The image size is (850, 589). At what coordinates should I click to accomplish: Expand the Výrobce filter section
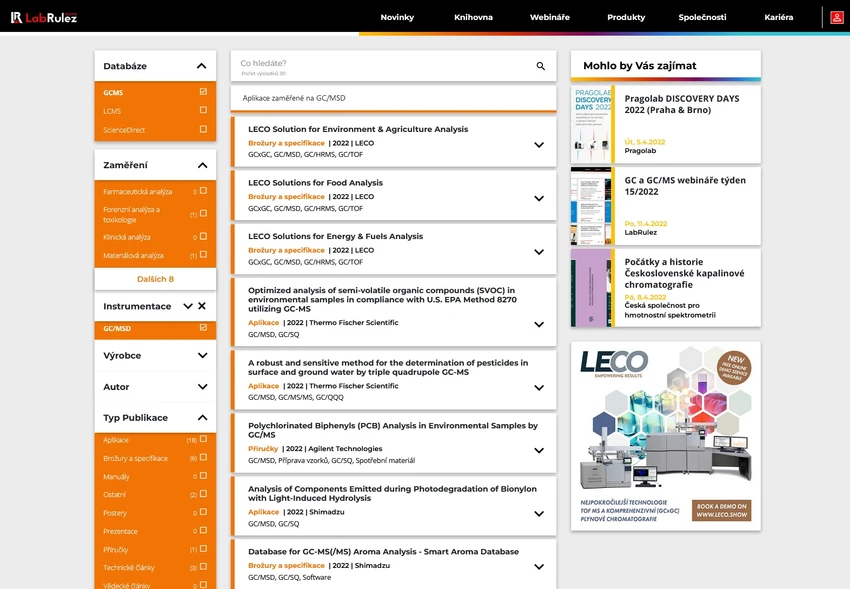202,355
